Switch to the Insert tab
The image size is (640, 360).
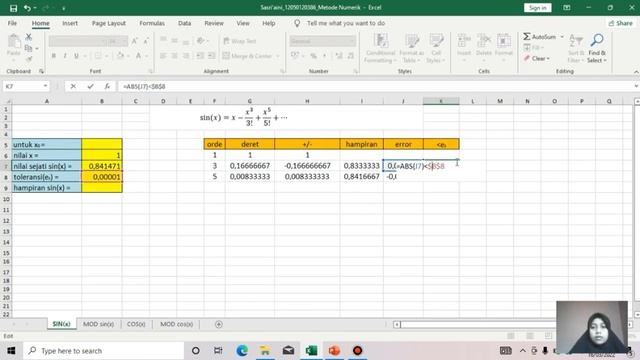pyautogui.click(x=70, y=23)
